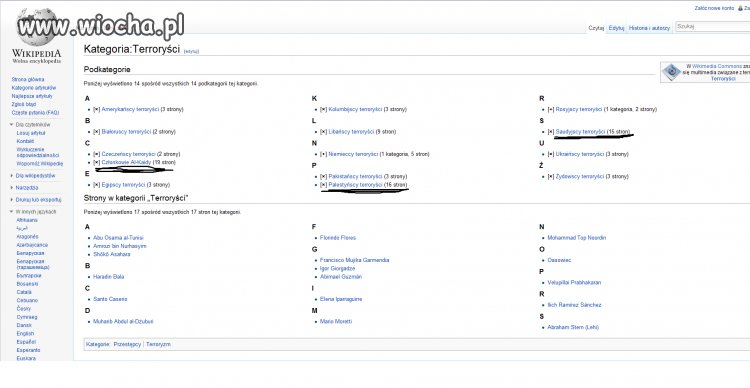Click the Podkategorie heading text
The image size is (750, 388).
click(107, 70)
